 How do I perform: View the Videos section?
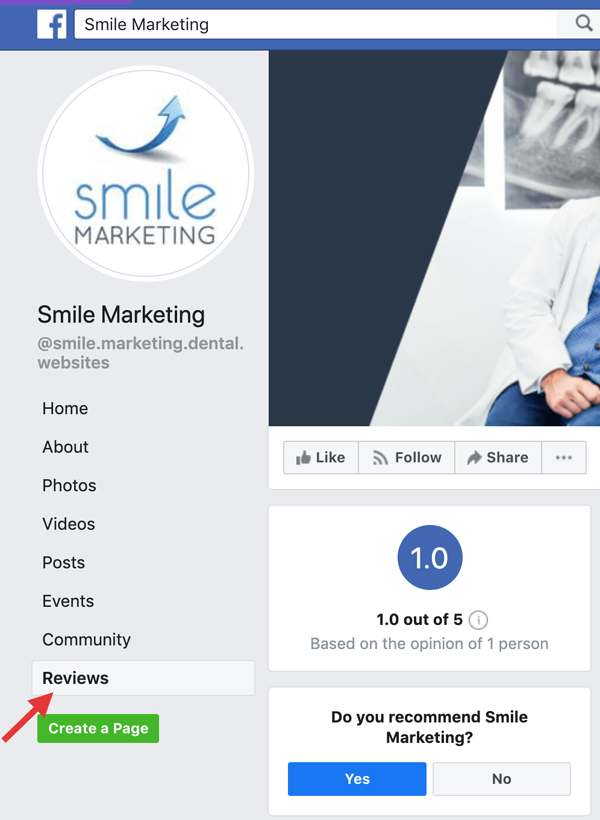[69, 524]
